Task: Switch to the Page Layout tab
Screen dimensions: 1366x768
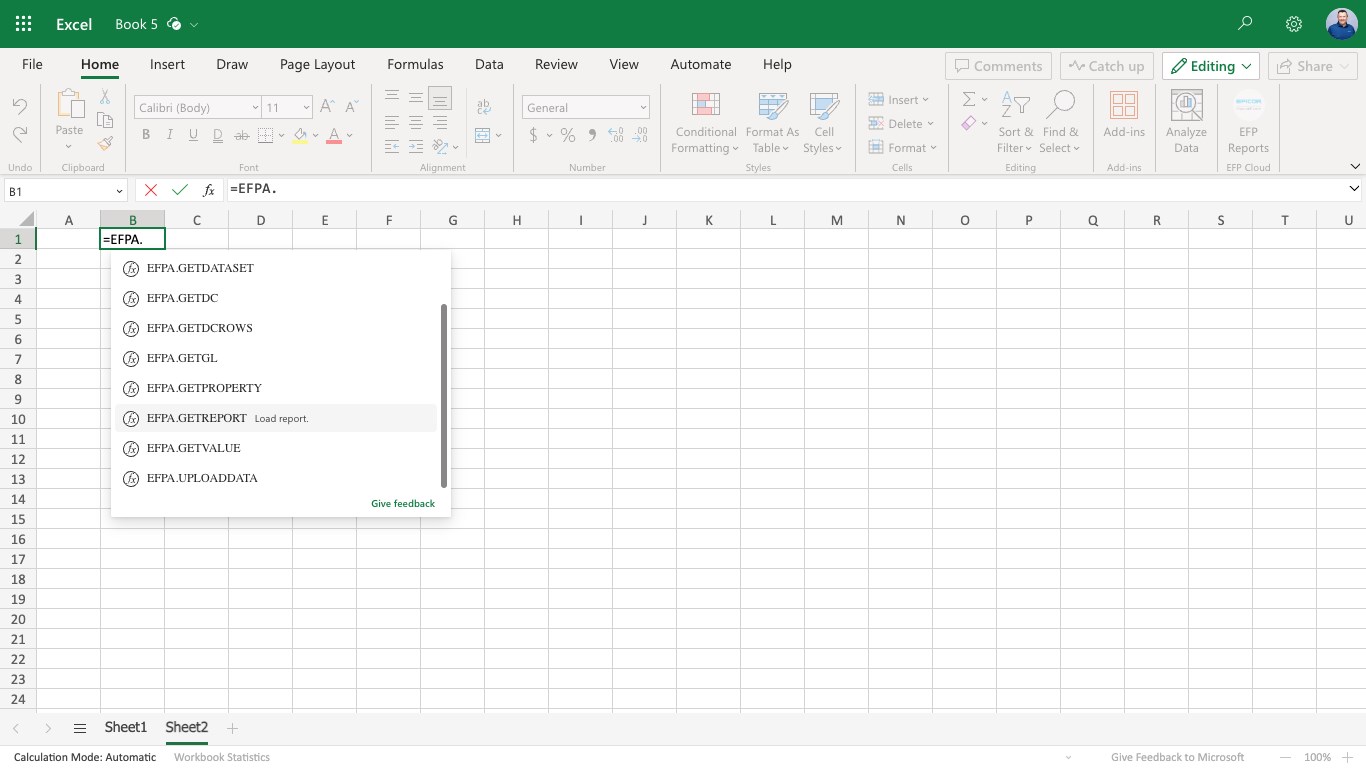Action: pos(317,64)
